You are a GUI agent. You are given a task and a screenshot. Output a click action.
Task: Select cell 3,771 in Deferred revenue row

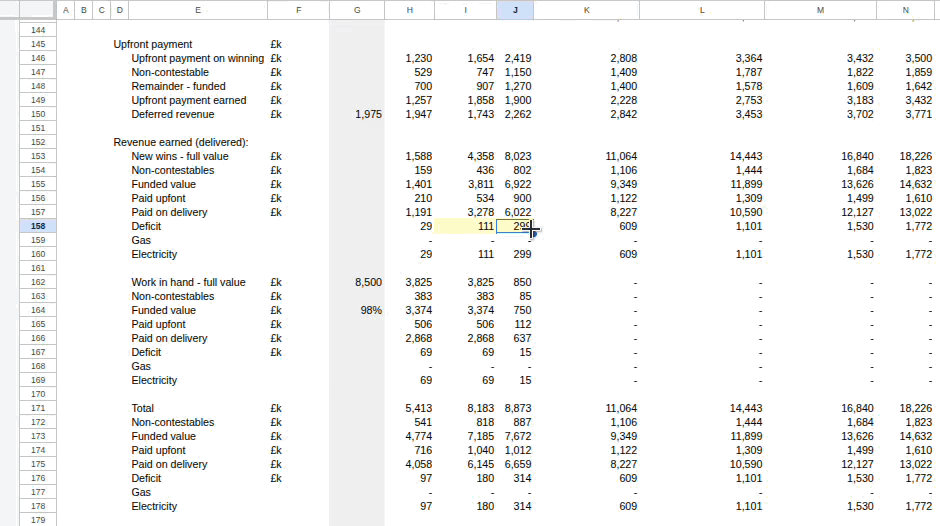coord(906,114)
